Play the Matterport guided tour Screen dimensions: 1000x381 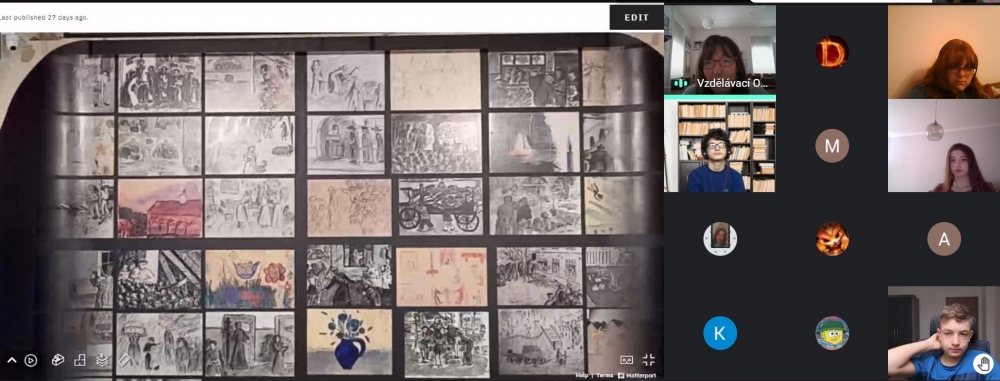[x=31, y=361]
